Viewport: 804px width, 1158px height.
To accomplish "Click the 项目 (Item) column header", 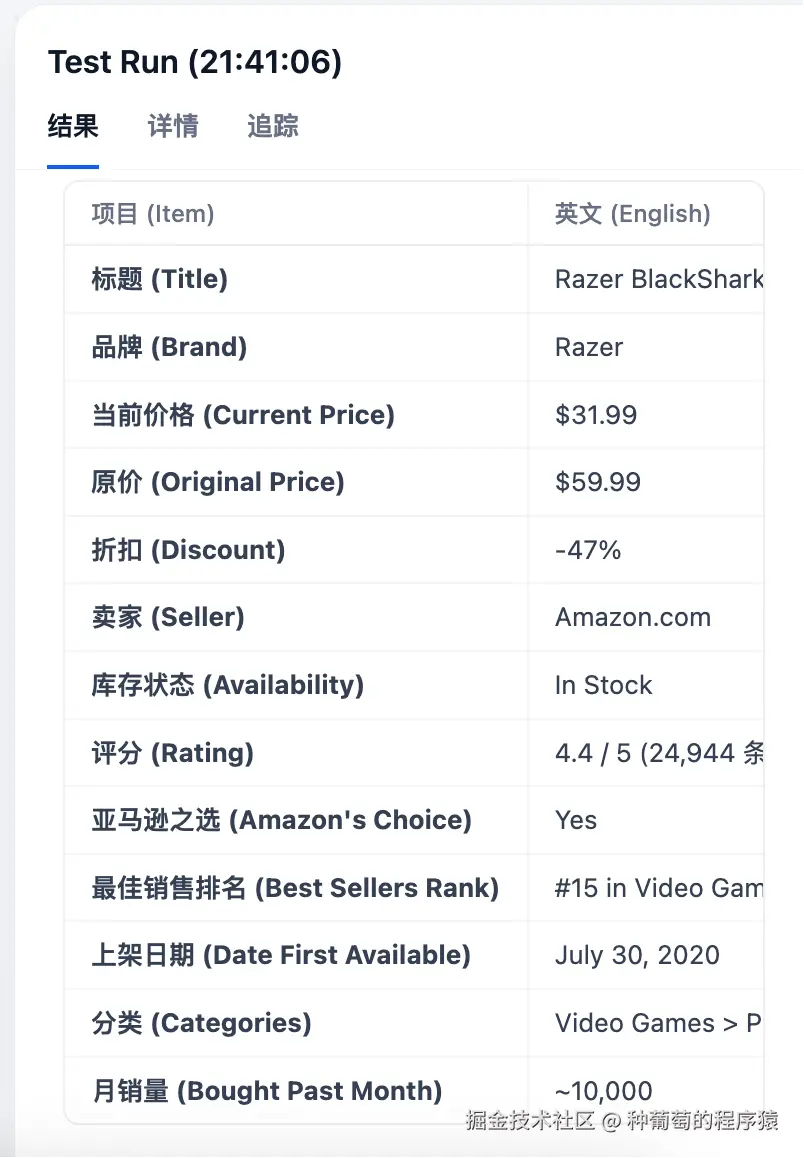I will pos(153,214).
